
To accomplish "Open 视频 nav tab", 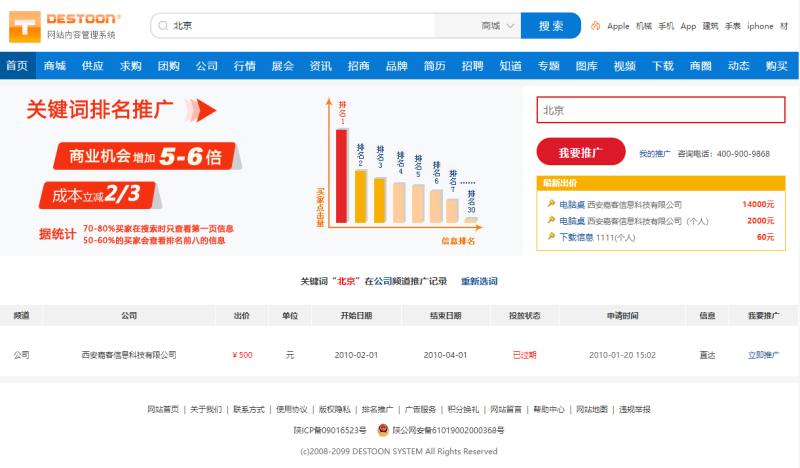I will 624,65.
